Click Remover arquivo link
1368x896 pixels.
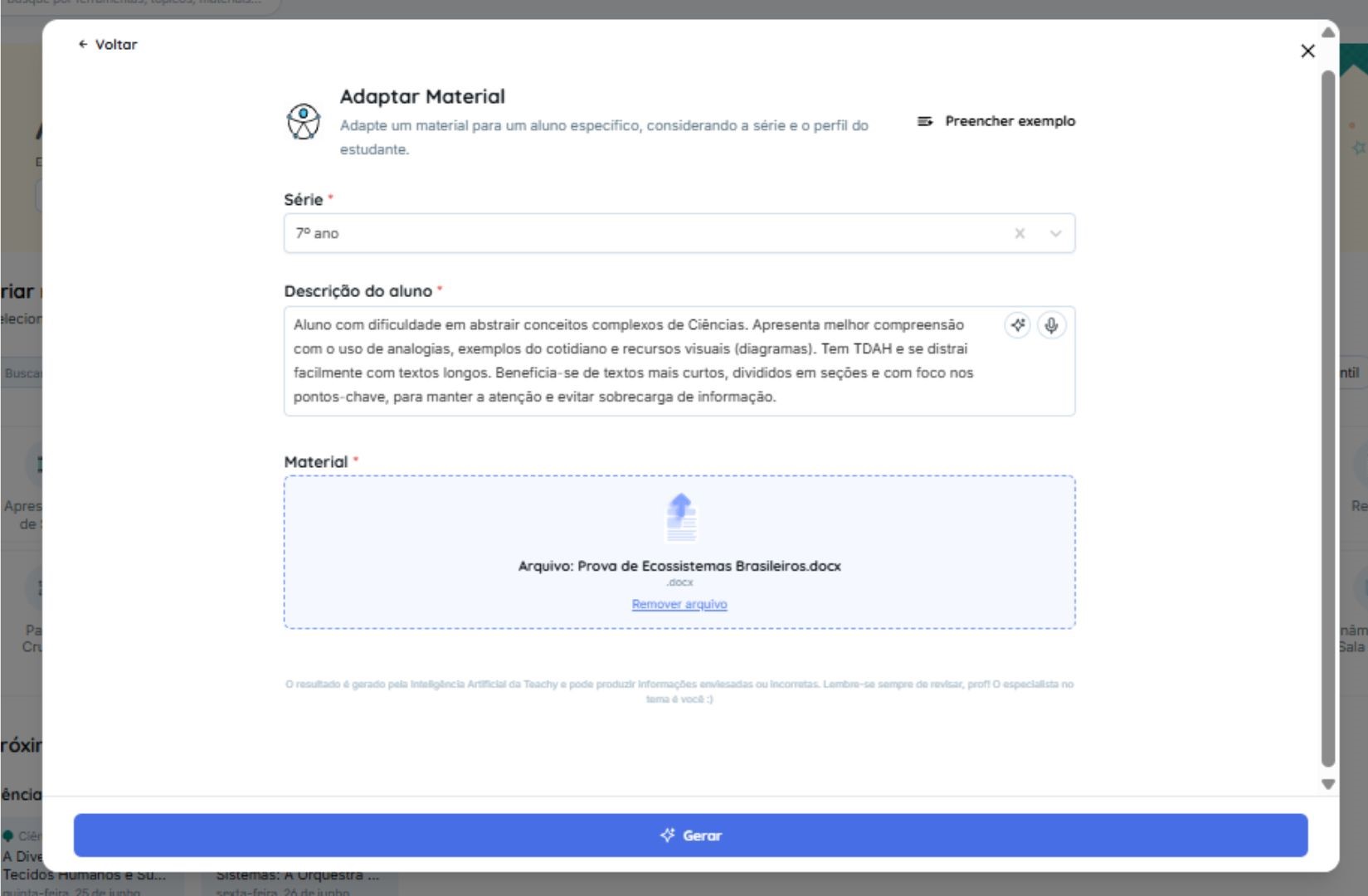679,604
